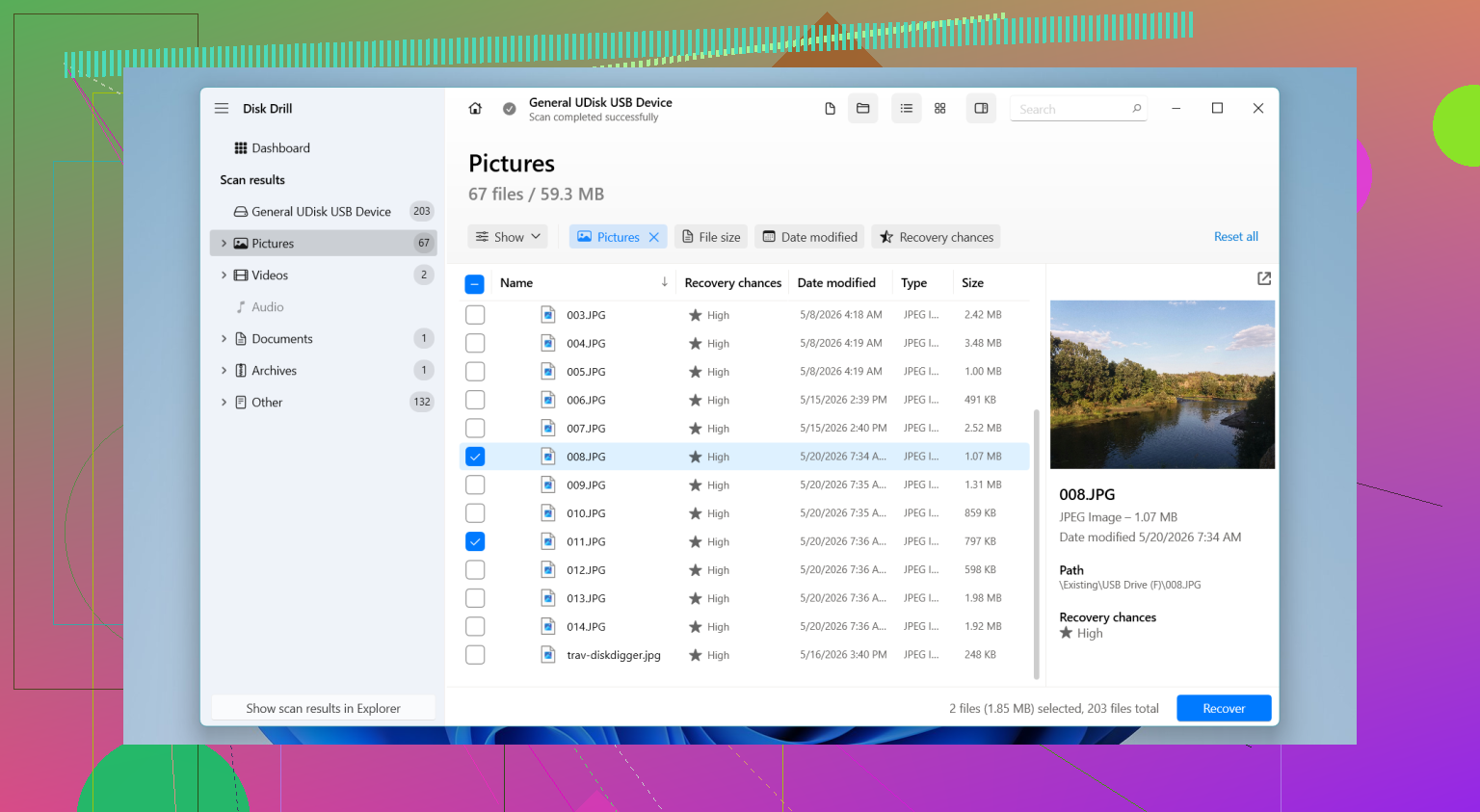Click the sort arrow in the Name column
This screenshot has height=812, width=1480.
tap(664, 282)
